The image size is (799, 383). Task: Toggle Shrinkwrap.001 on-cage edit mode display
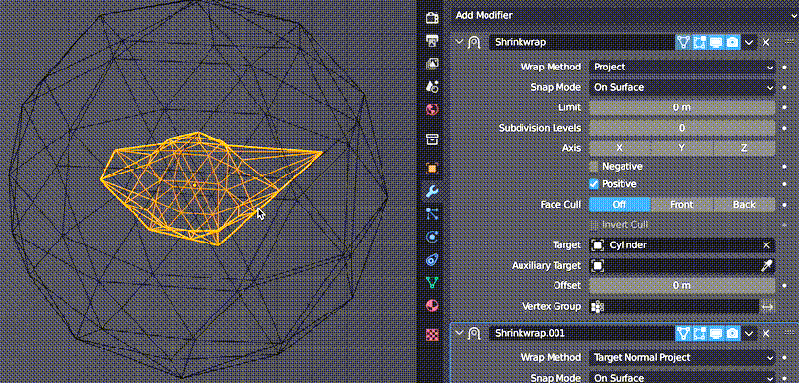(x=683, y=334)
